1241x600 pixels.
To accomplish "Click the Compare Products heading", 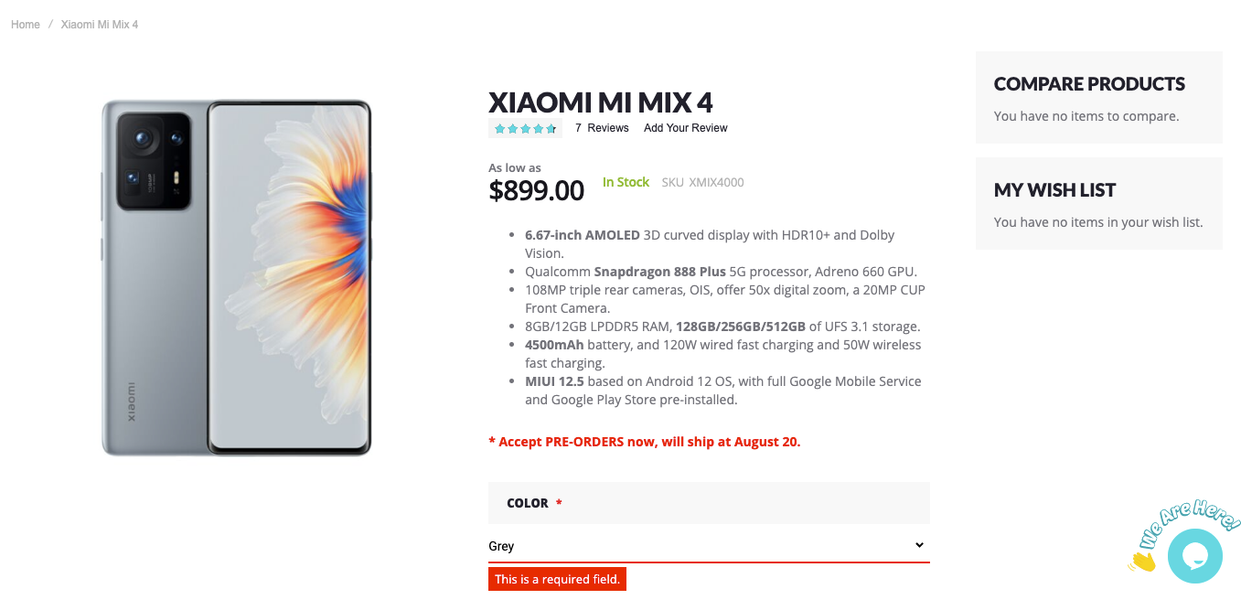I will tap(1089, 84).
